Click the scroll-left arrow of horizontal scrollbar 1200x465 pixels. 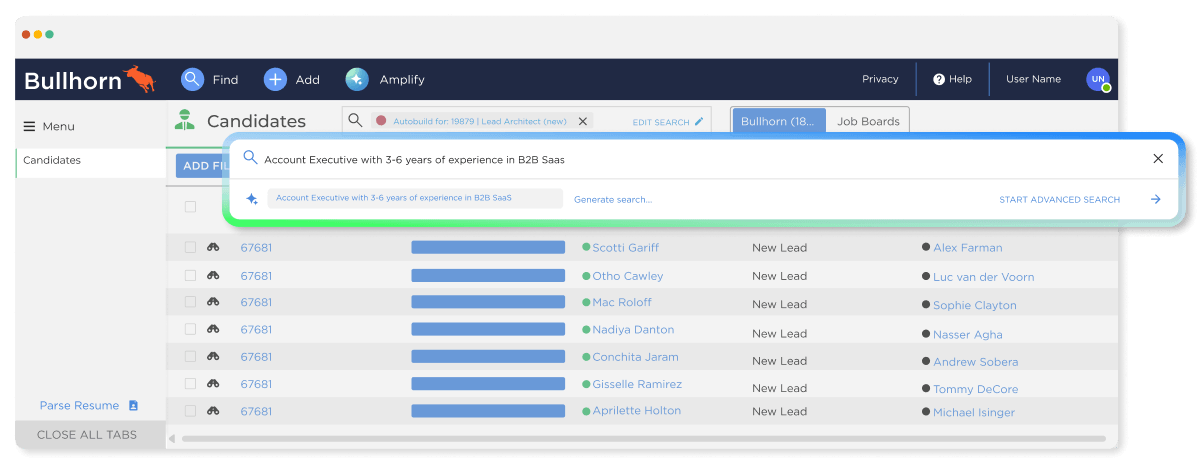pos(171,438)
